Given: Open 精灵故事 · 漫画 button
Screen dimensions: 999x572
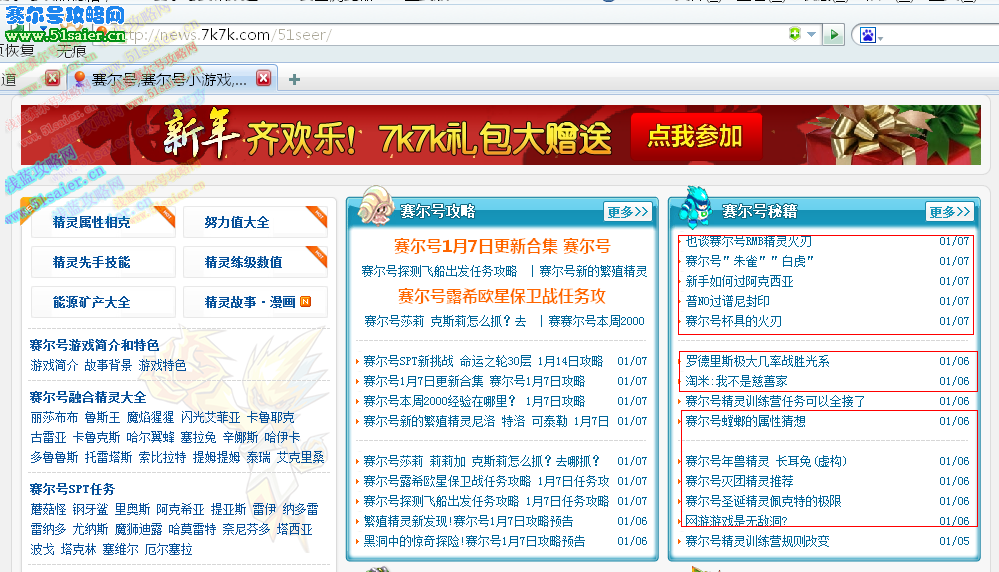Looking at the screenshot, I should (x=255, y=302).
